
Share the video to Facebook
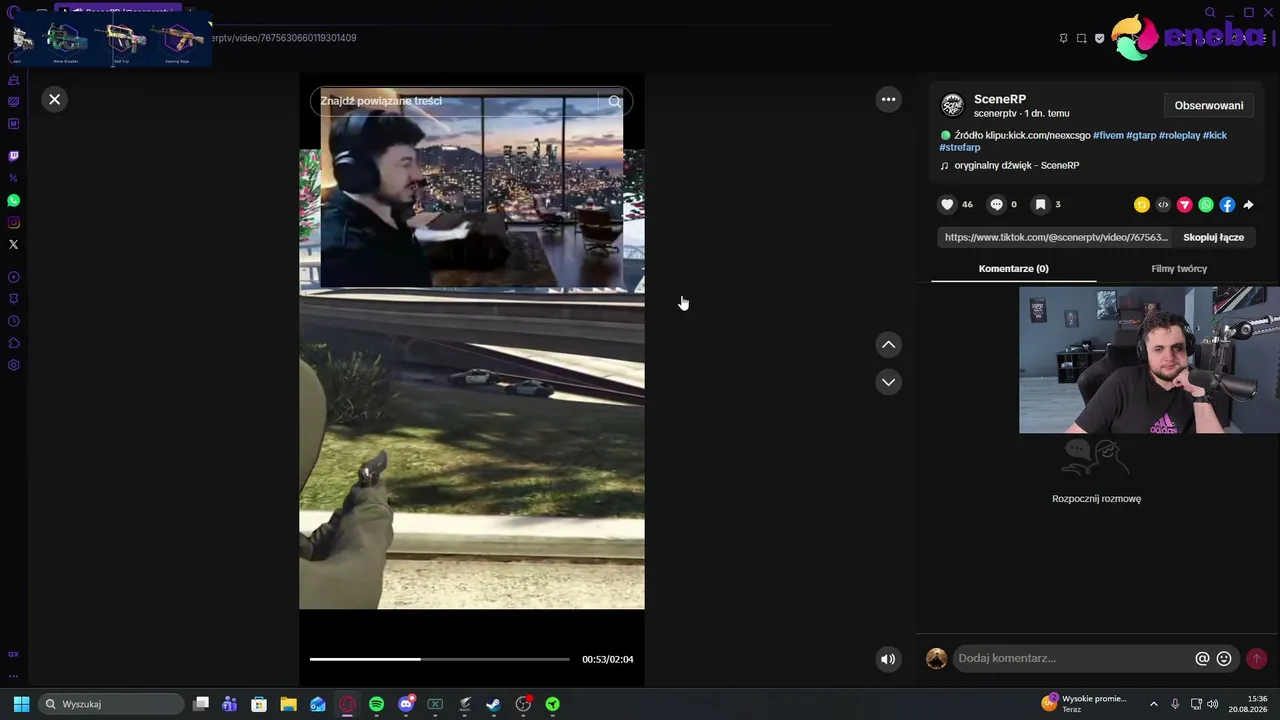(x=1227, y=205)
